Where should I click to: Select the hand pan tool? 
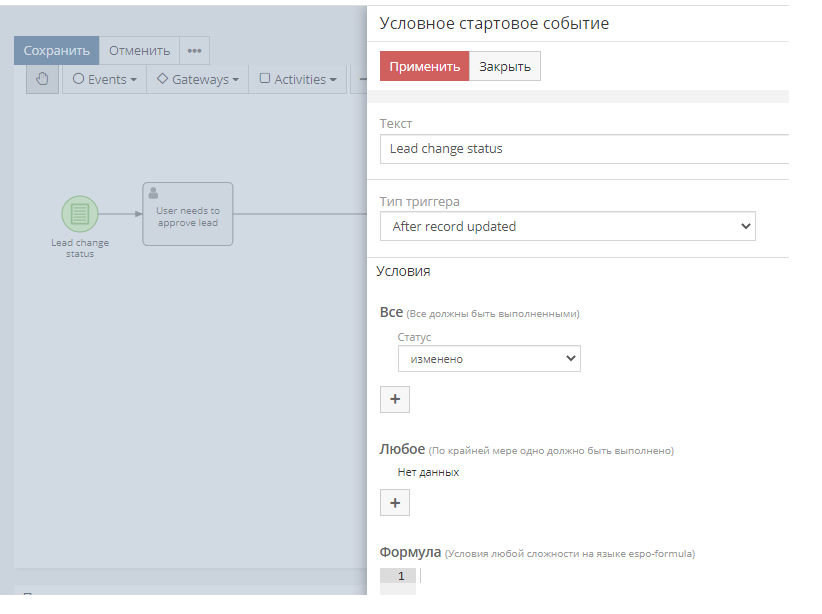click(42, 79)
